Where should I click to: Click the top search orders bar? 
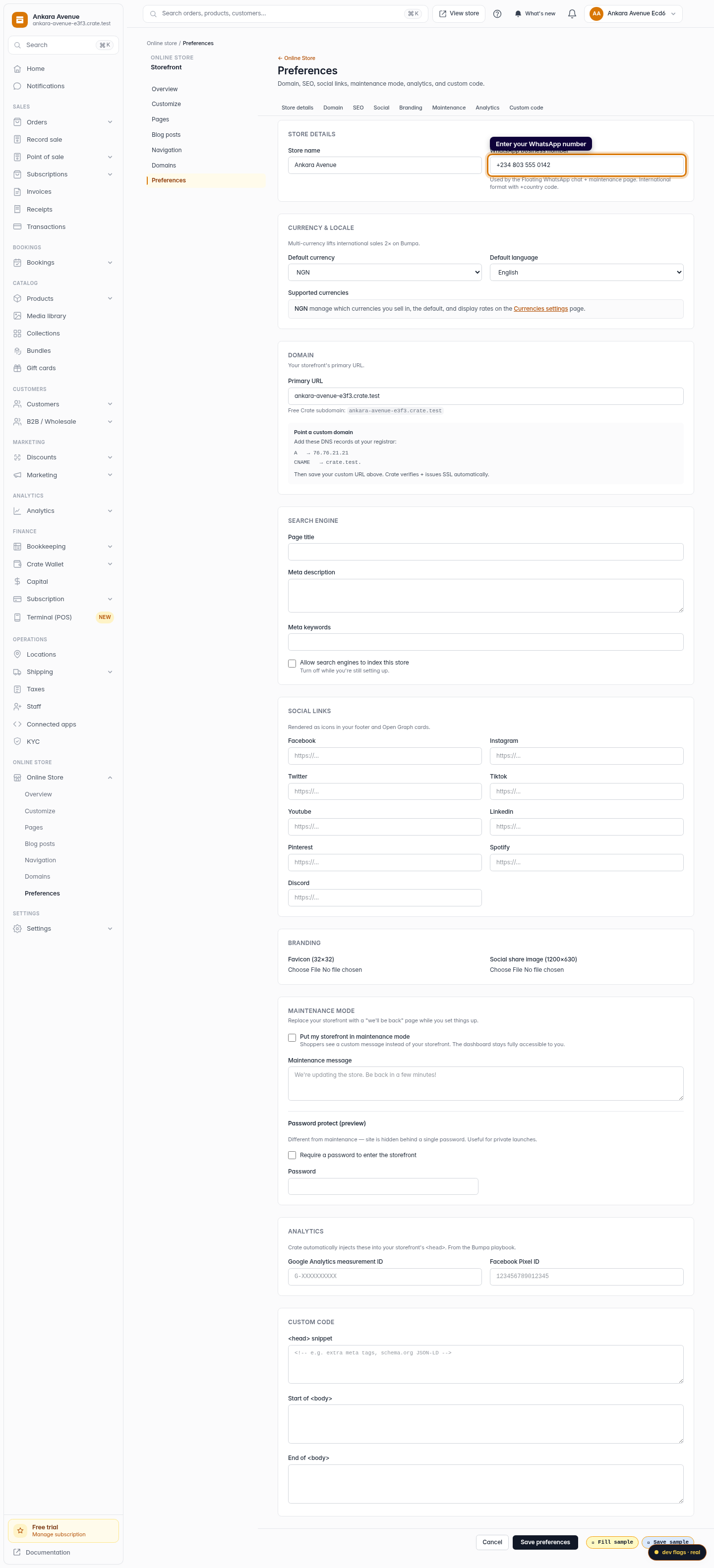pos(285,13)
